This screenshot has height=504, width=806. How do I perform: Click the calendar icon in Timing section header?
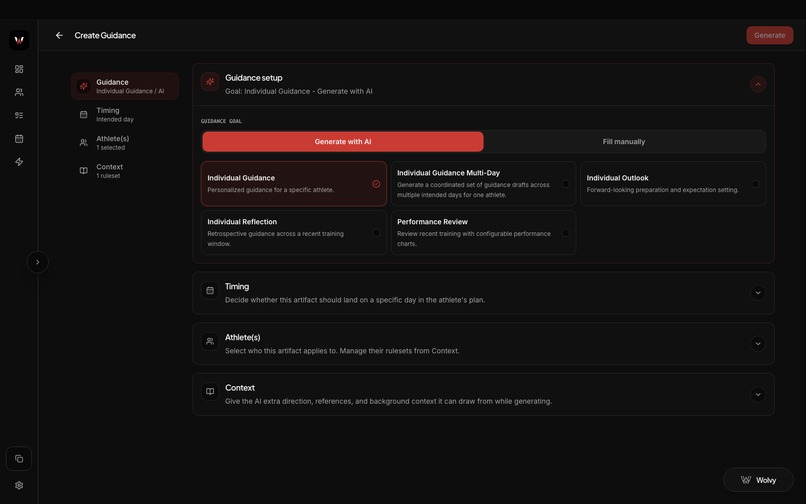point(210,291)
